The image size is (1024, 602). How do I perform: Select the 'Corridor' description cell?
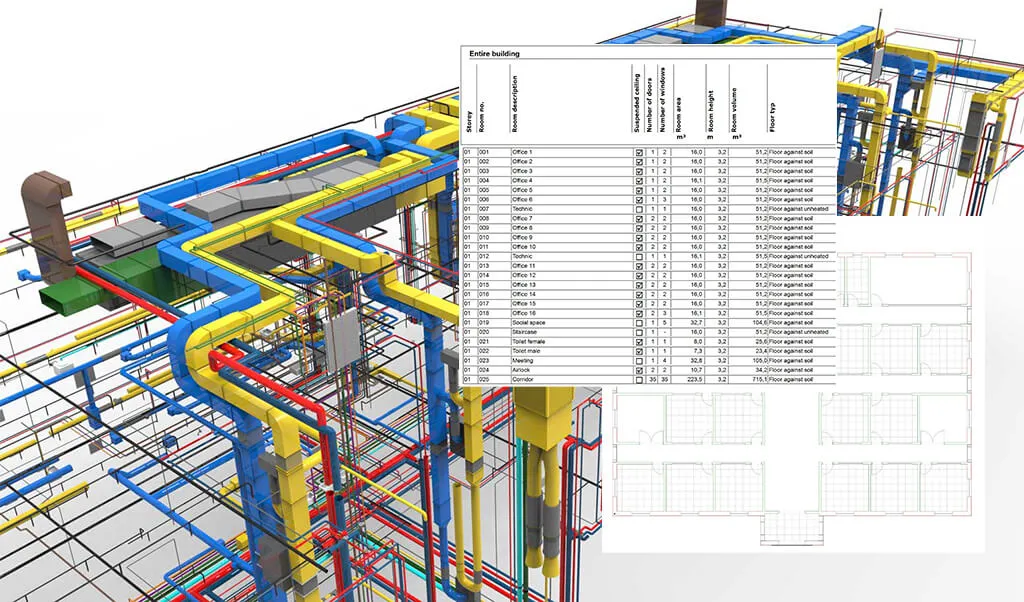523,379
